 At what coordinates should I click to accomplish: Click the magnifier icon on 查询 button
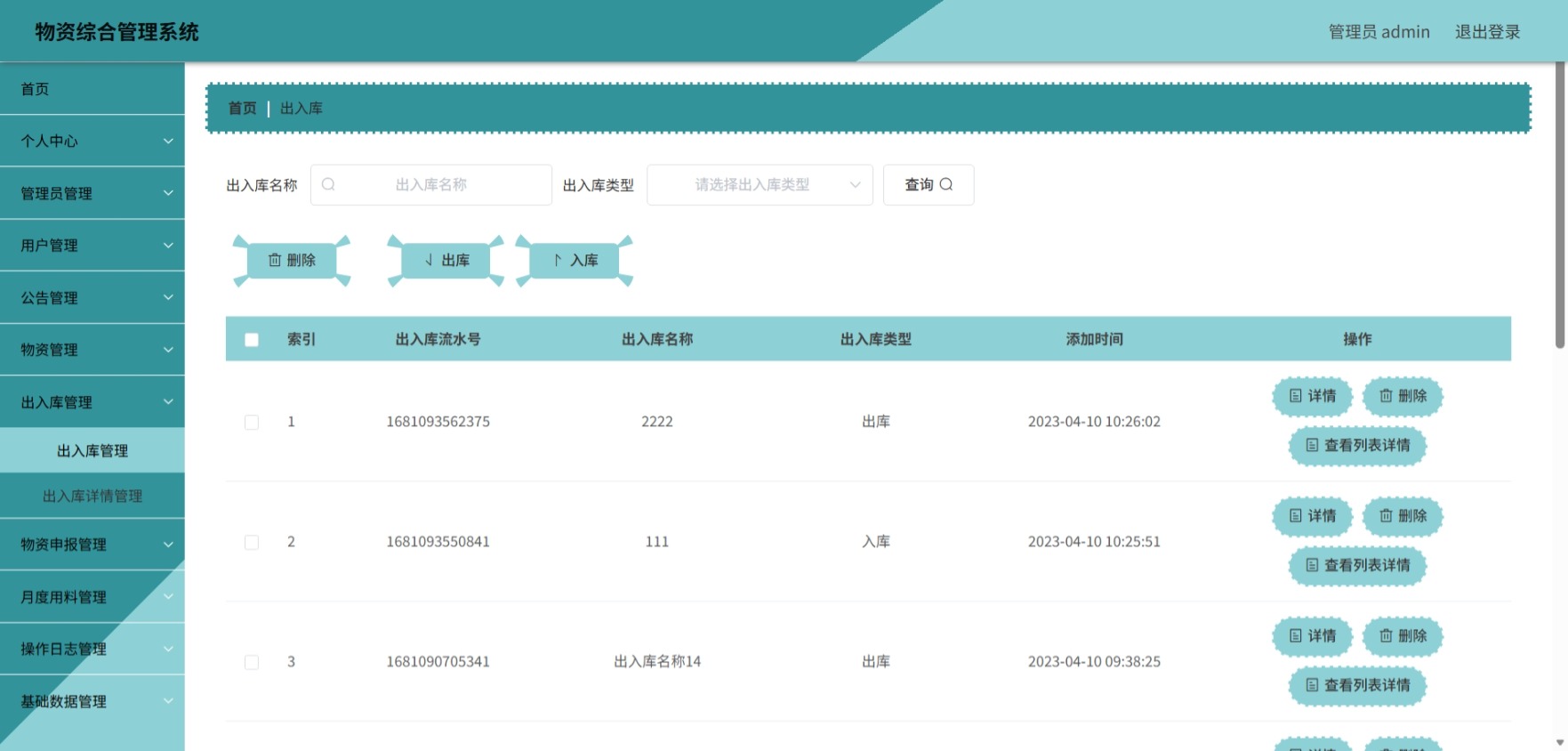coord(946,184)
